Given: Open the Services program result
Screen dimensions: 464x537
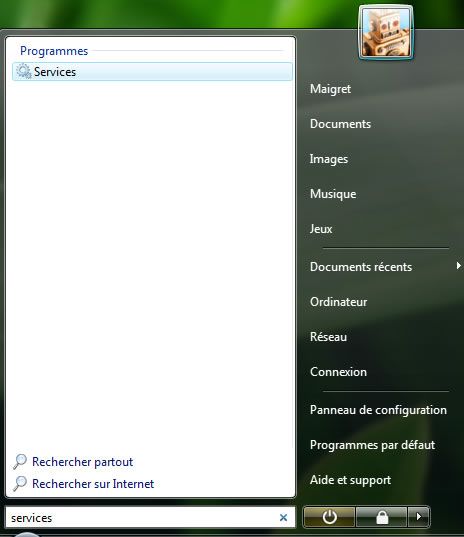Looking at the screenshot, I should coord(152,72).
